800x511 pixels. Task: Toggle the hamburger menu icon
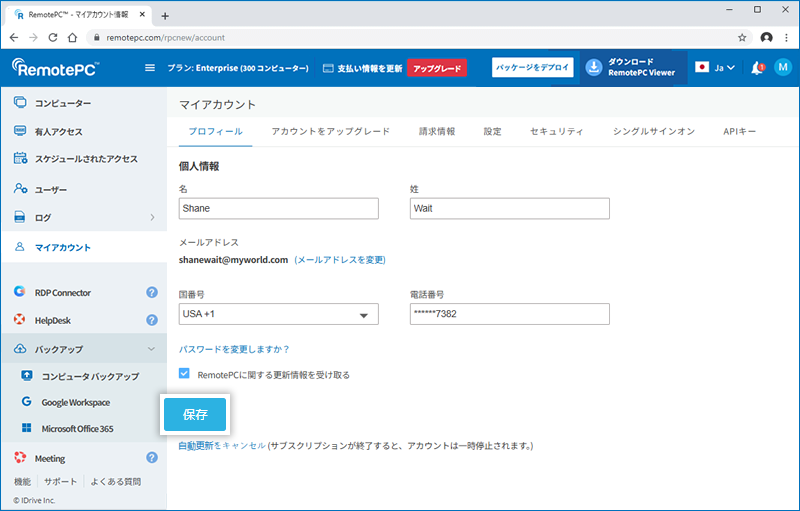point(150,67)
